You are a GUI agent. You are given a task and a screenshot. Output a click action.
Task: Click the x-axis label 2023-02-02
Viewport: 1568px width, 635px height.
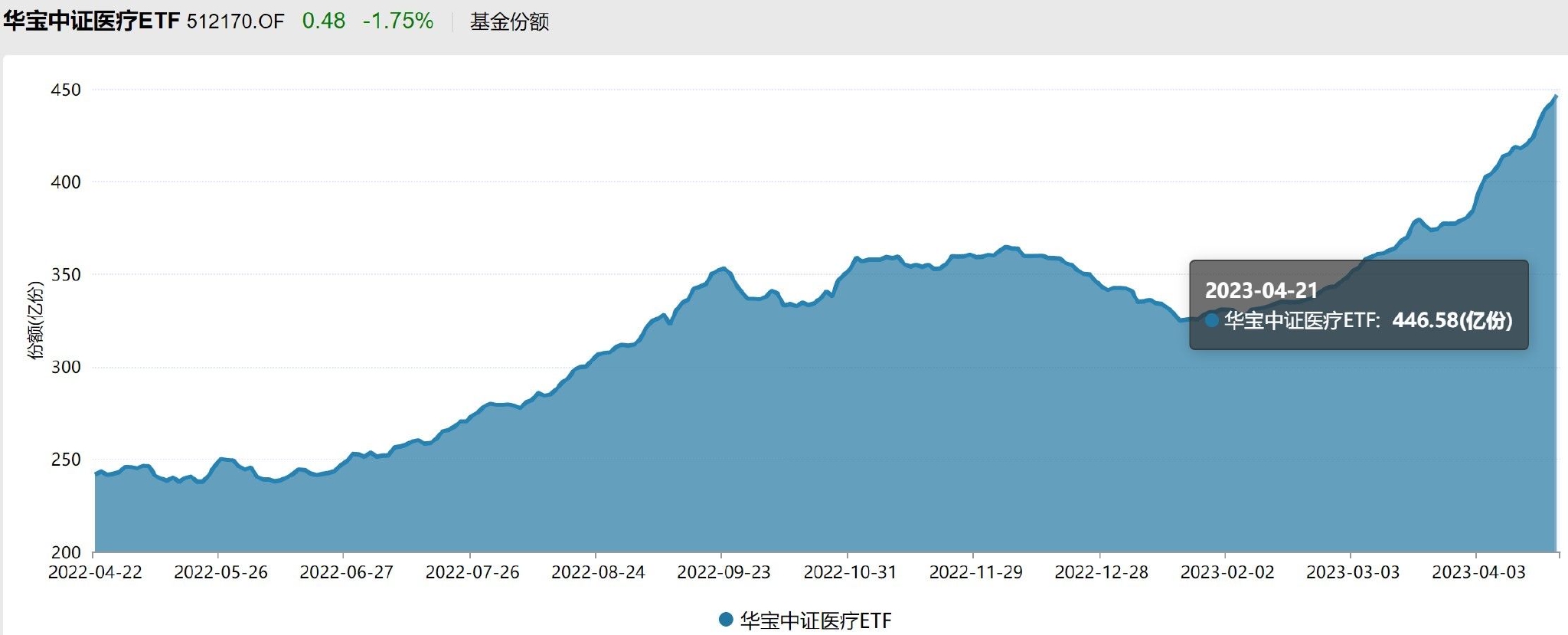coord(1227,573)
